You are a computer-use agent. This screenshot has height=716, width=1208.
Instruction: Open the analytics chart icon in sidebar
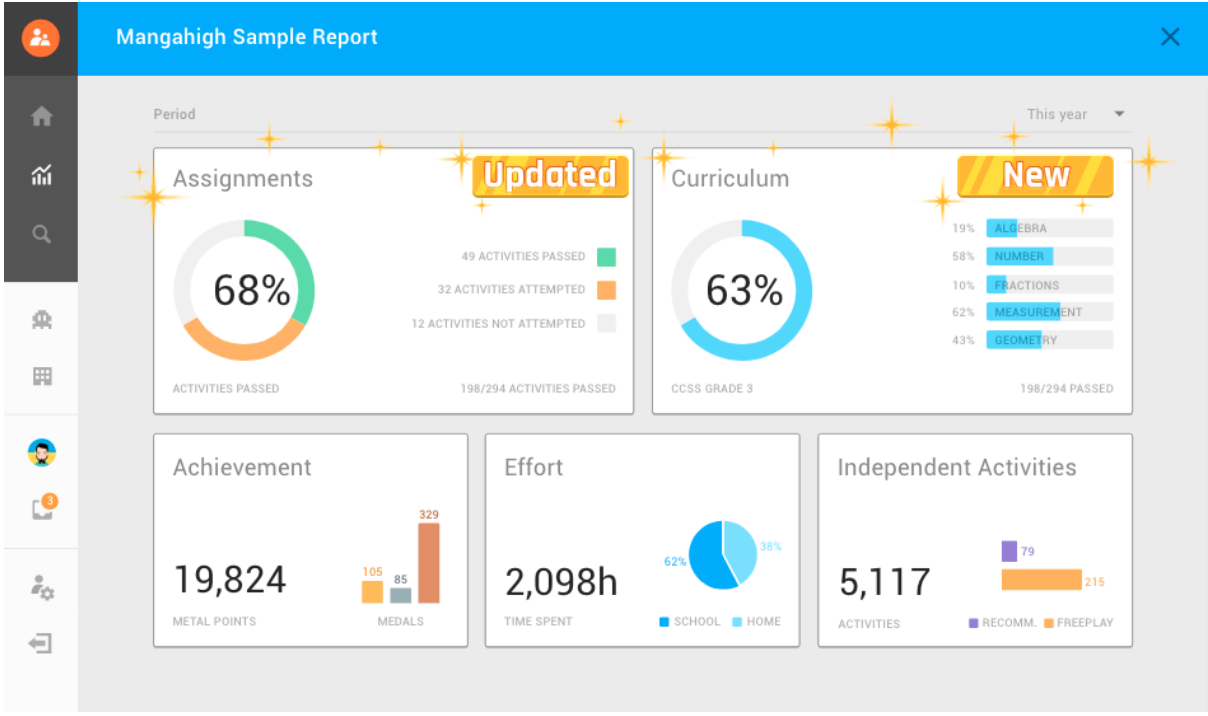point(41,176)
